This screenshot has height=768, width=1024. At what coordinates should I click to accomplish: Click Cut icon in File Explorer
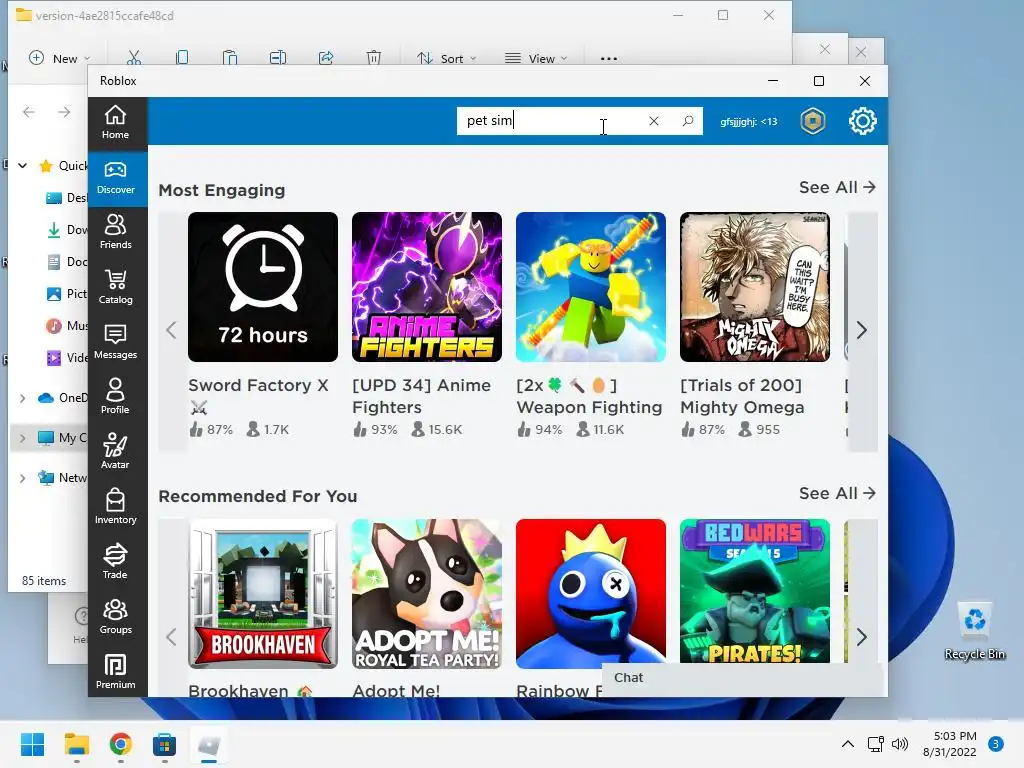[x=134, y=58]
